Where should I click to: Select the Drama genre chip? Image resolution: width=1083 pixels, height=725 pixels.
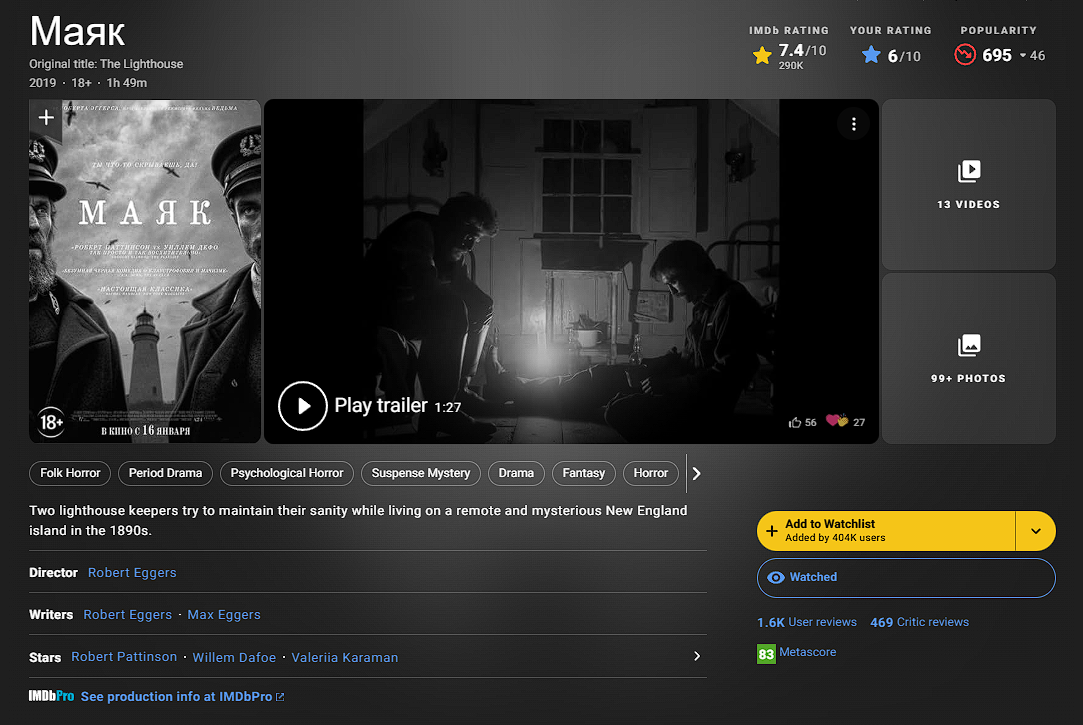coord(516,473)
